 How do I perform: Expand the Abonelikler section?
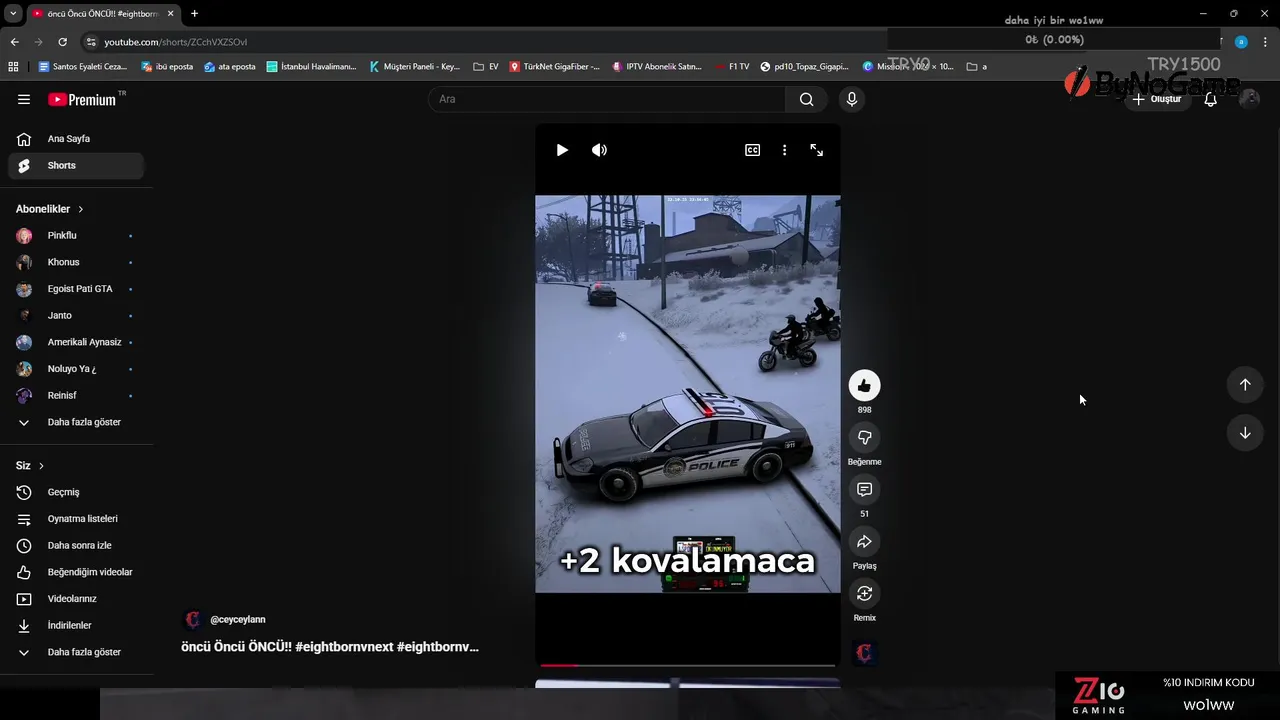click(x=50, y=209)
